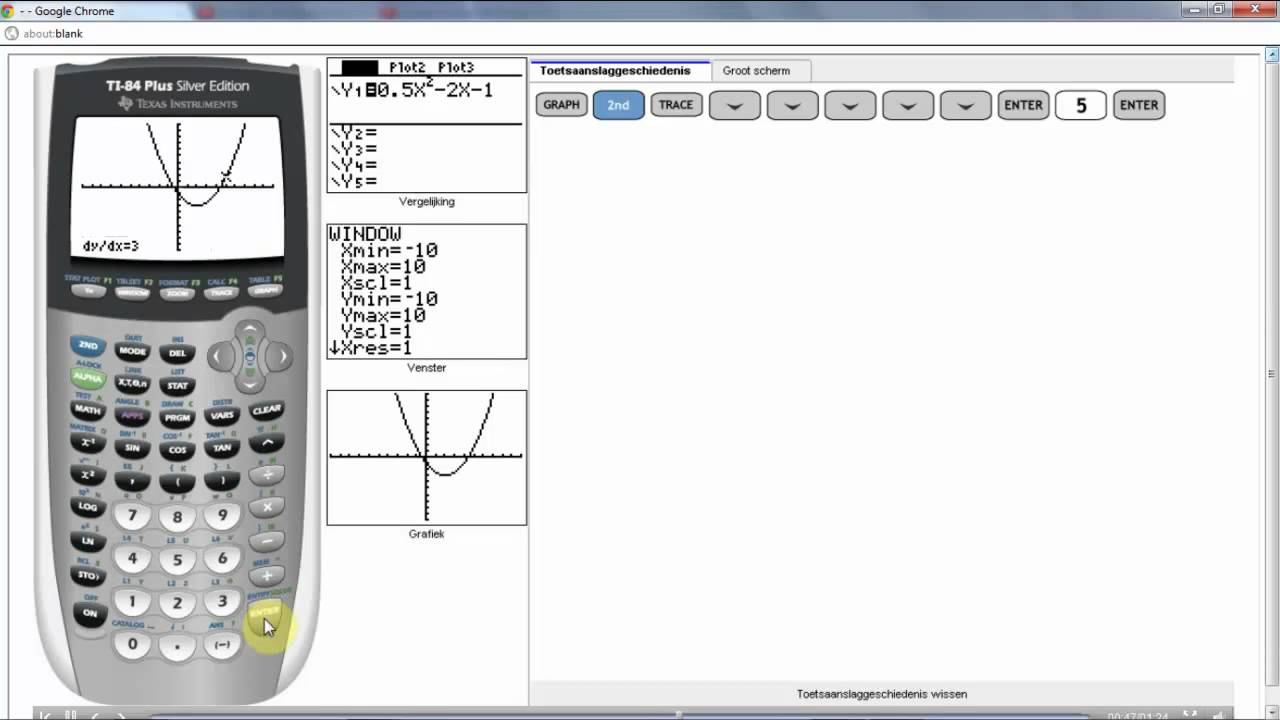Tap number 0 on the calculator
The width and height of the screenshot is (1280, 720).
[x=132, y=645]
